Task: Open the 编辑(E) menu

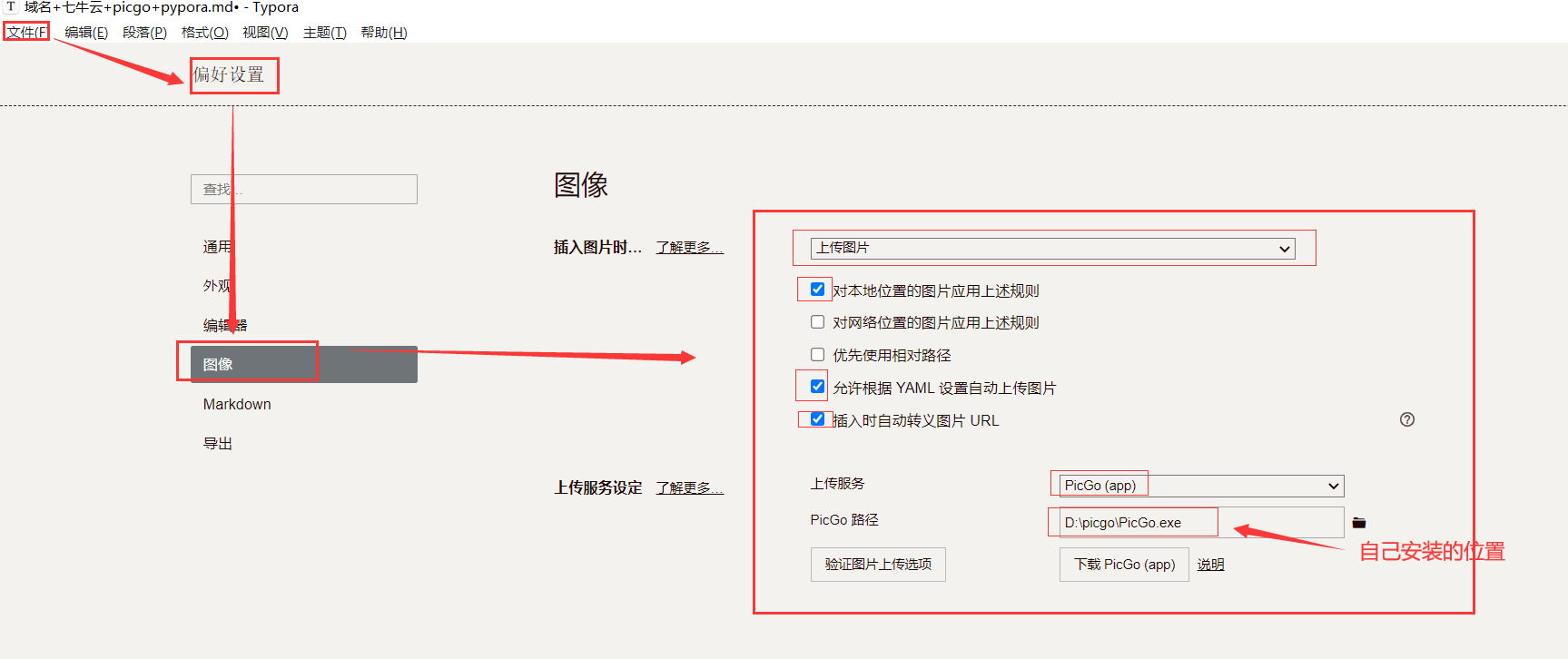Action: [86, 33]
